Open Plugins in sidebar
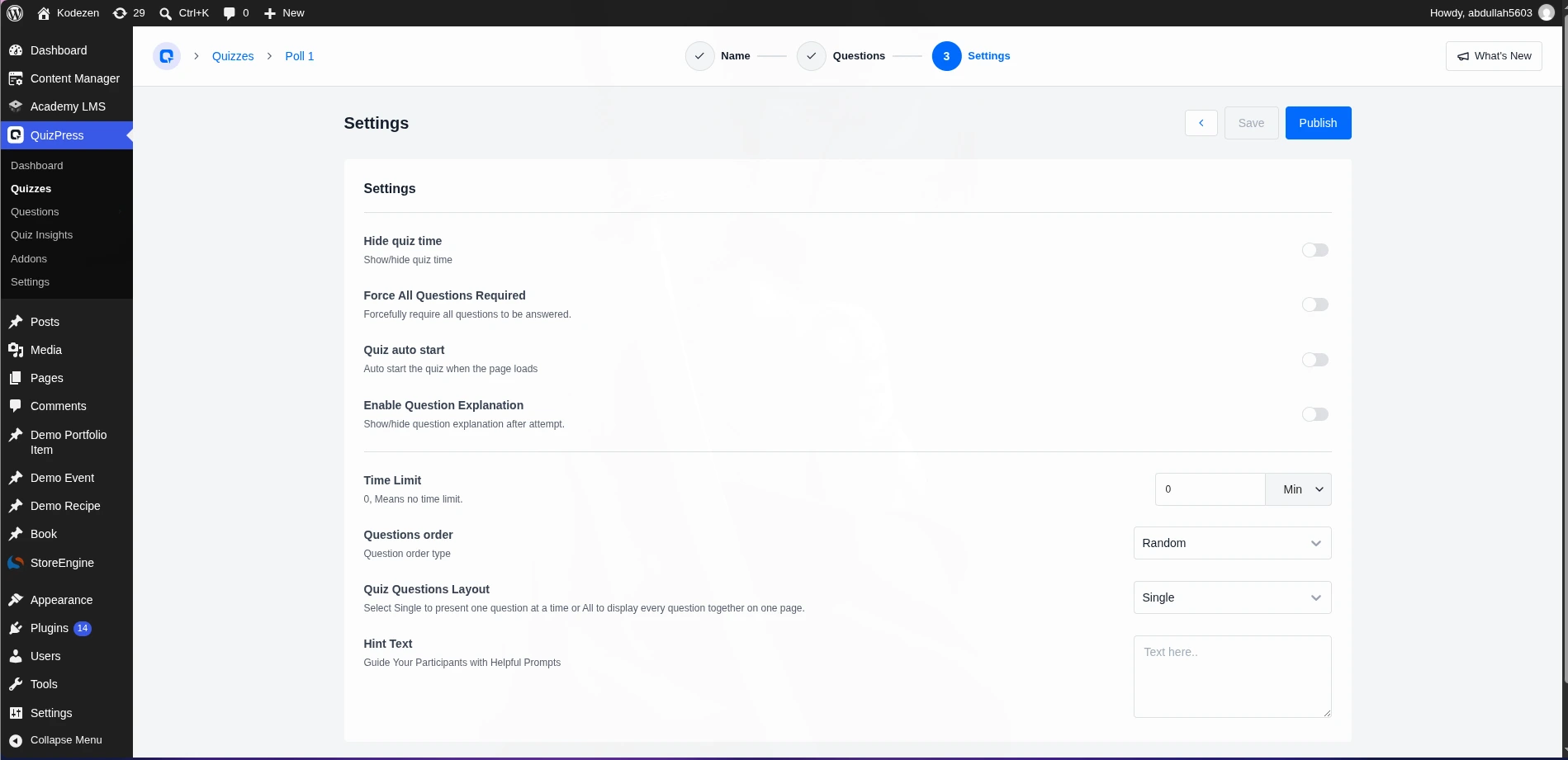1568x760 pixels. click(x=66, y=628)
